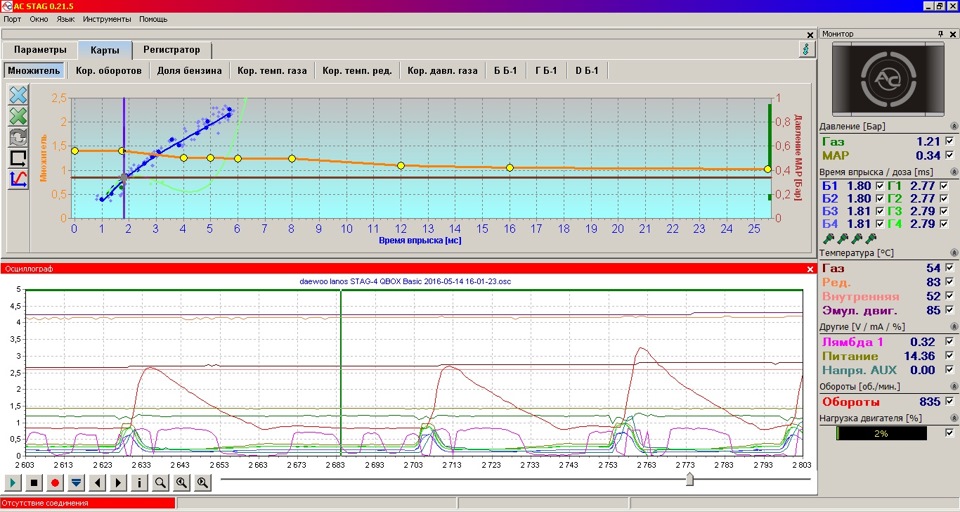The image size is (960, 512).
Task: Toggle the Газ pressure checkbox
Action: point(950,141)
